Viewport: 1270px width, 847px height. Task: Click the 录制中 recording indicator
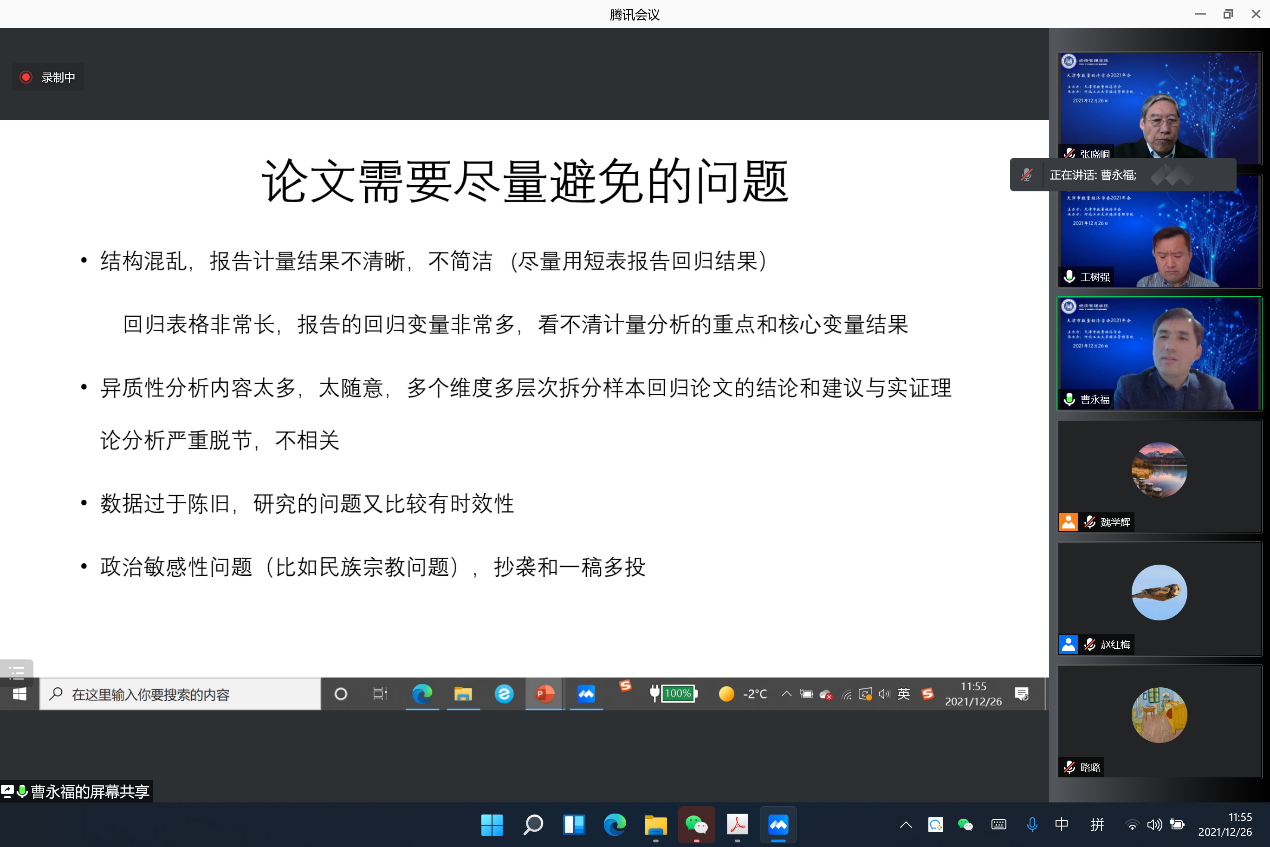click(48, 77)
